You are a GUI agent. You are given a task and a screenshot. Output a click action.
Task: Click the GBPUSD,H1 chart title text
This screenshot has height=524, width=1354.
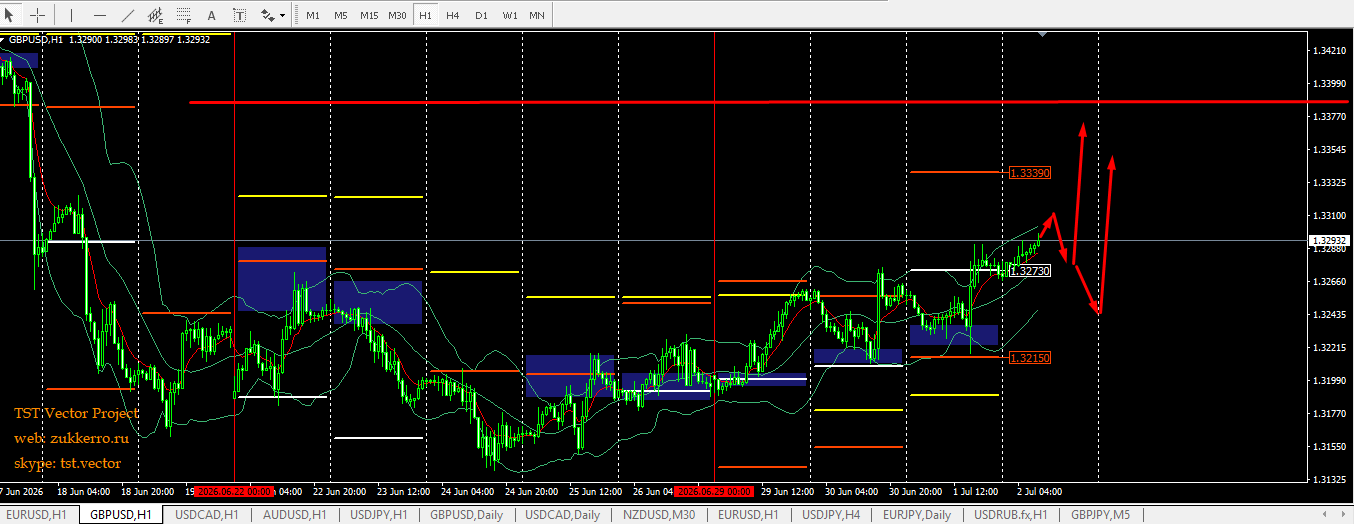point(36,39)
